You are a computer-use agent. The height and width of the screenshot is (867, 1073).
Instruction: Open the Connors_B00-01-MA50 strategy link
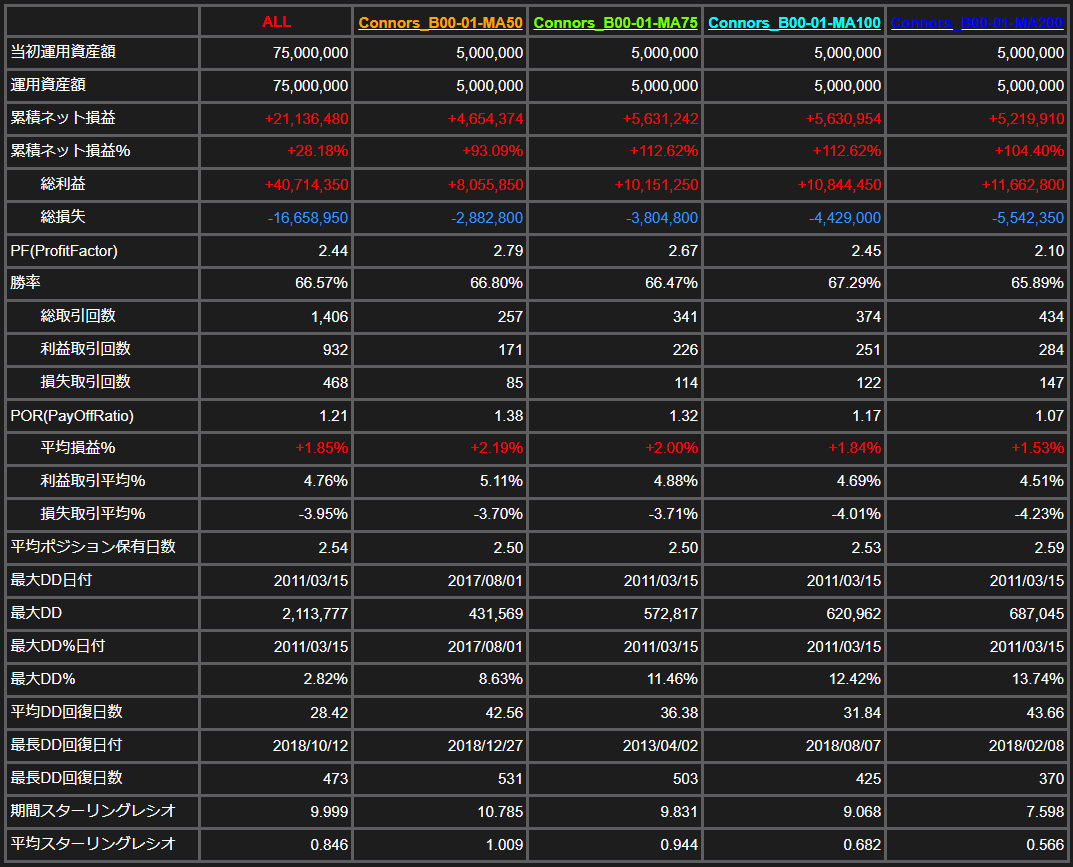440,23
